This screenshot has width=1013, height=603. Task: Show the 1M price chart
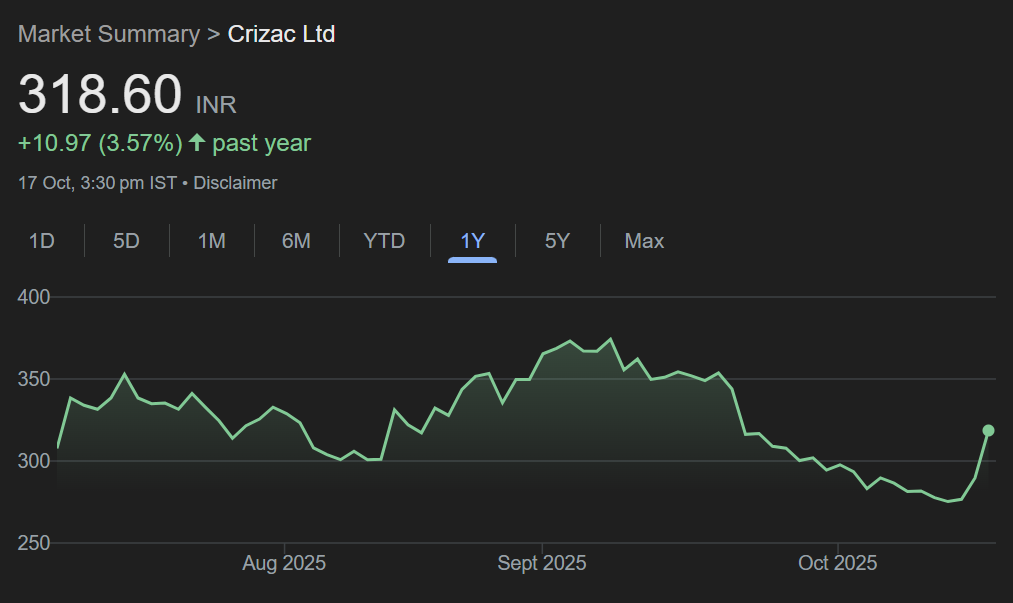(x=211, y=241)
